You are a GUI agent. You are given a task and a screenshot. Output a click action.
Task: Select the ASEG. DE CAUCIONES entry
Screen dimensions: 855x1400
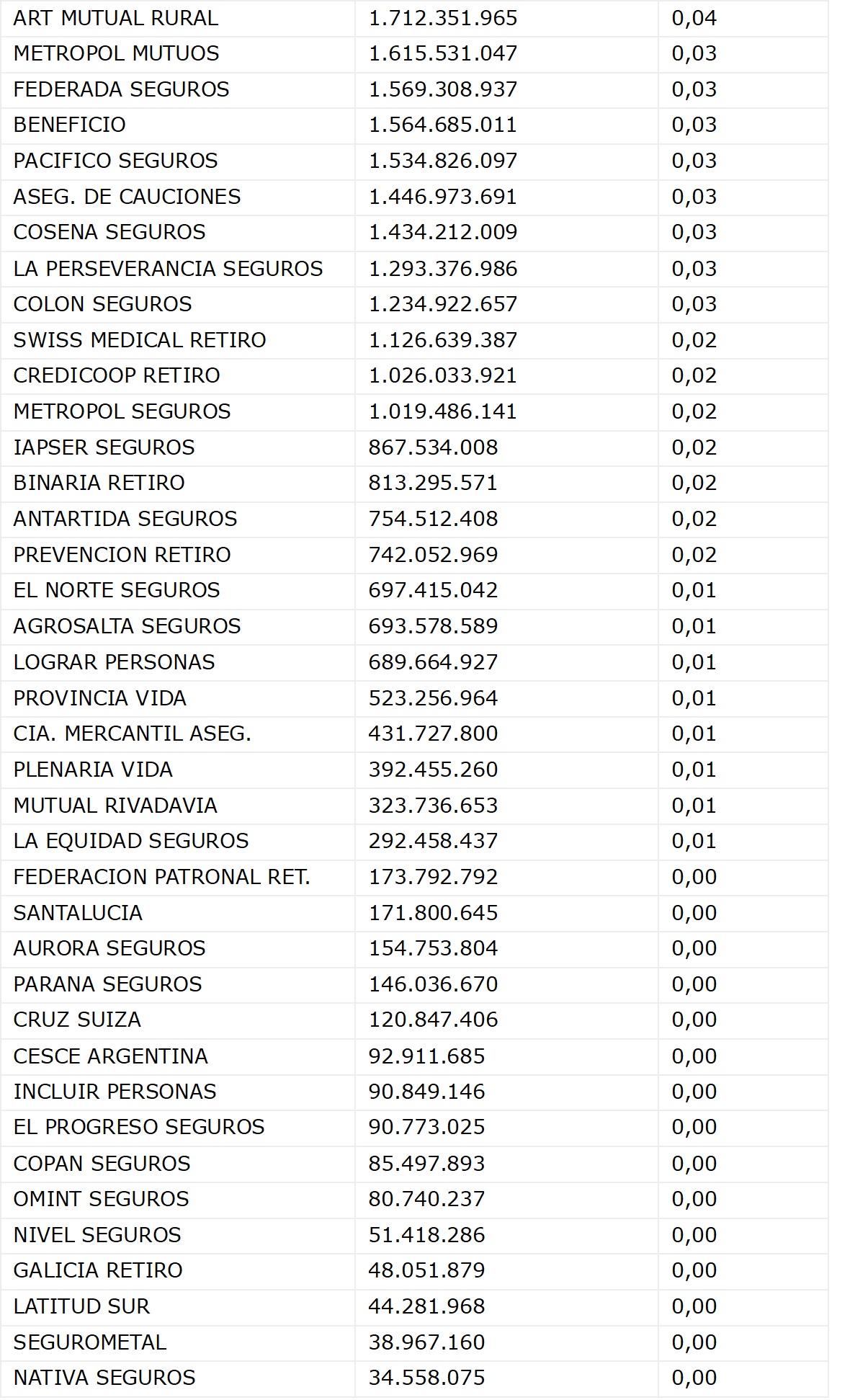127,197
